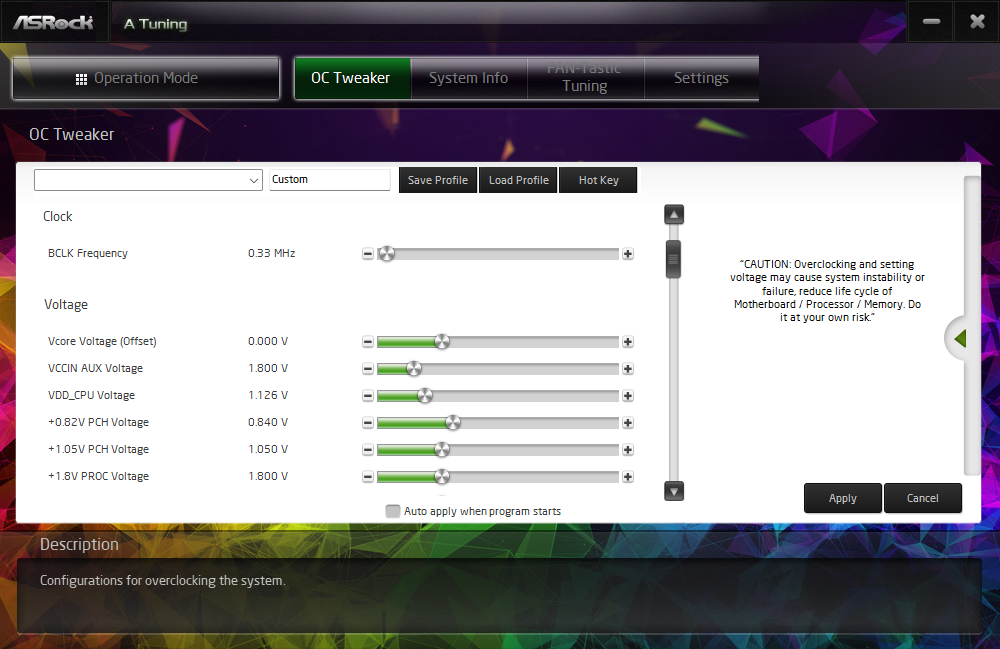
Task: Click the settings list scrollbar thumb
Action: coord(673,259)
